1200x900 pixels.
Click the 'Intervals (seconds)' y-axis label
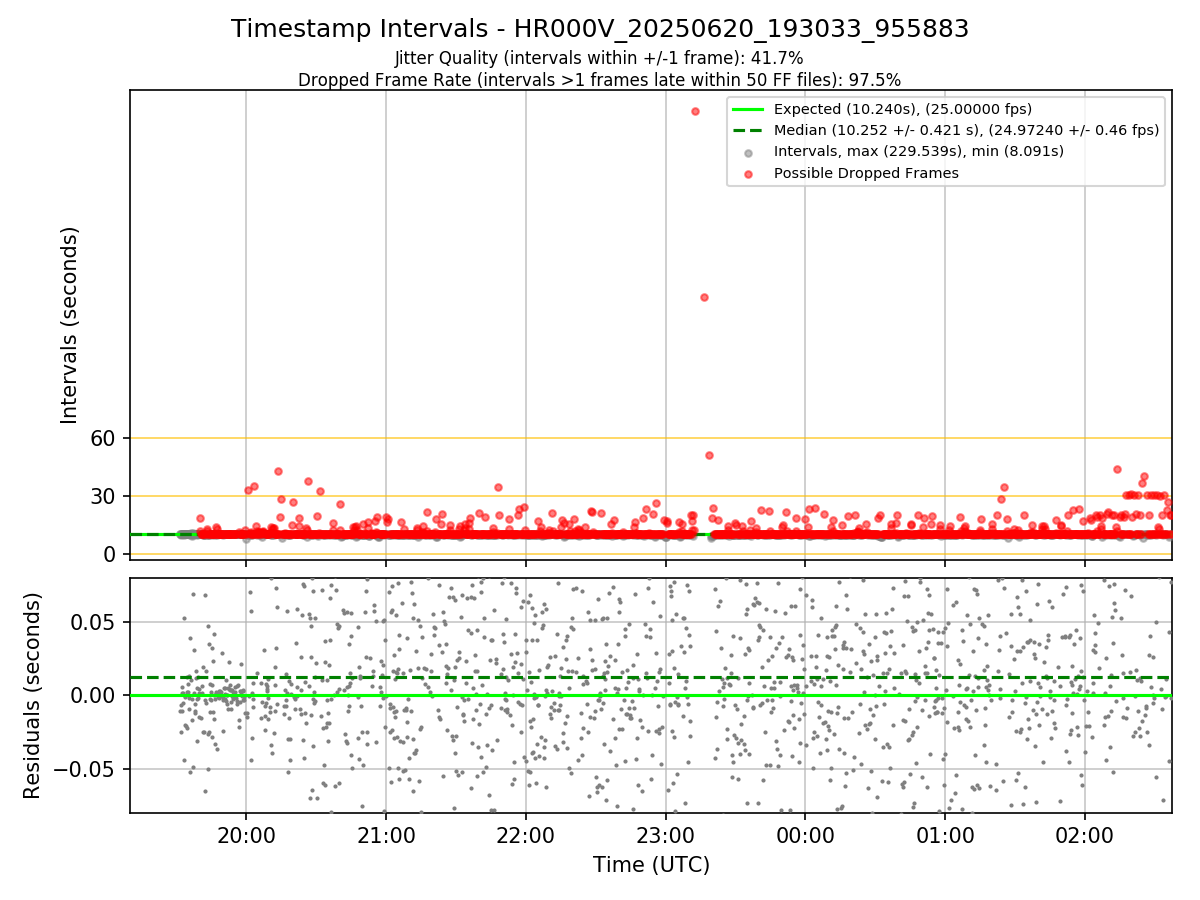pos(70,324)
